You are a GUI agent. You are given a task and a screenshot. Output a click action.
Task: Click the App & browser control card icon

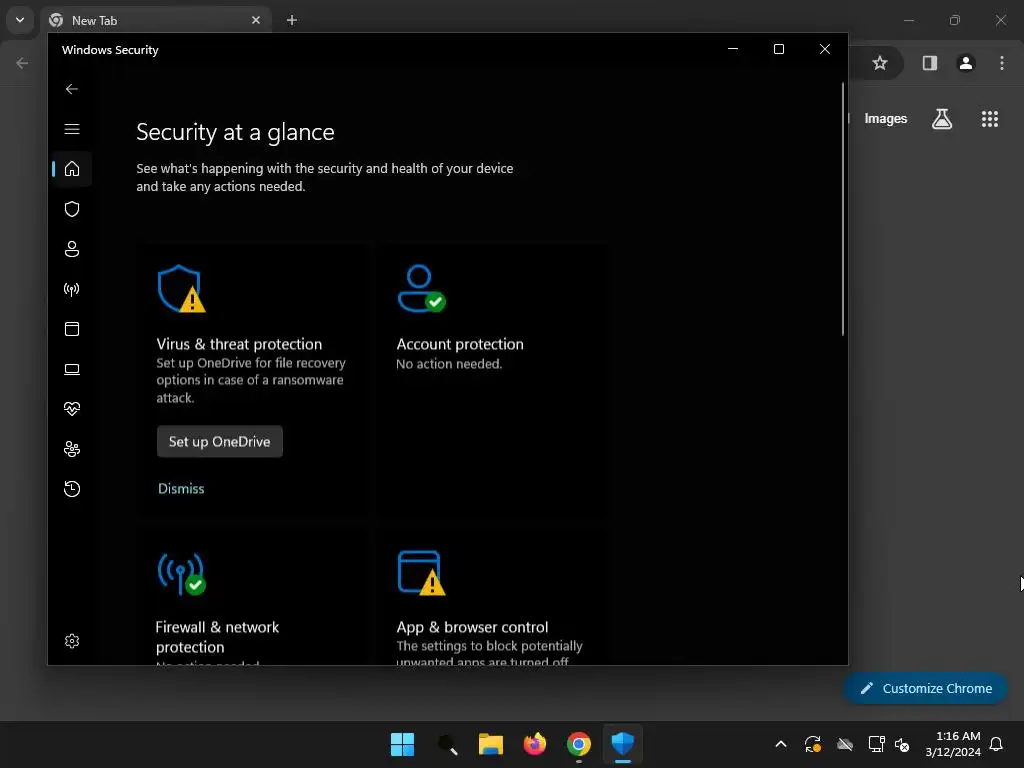coord(421,573)
